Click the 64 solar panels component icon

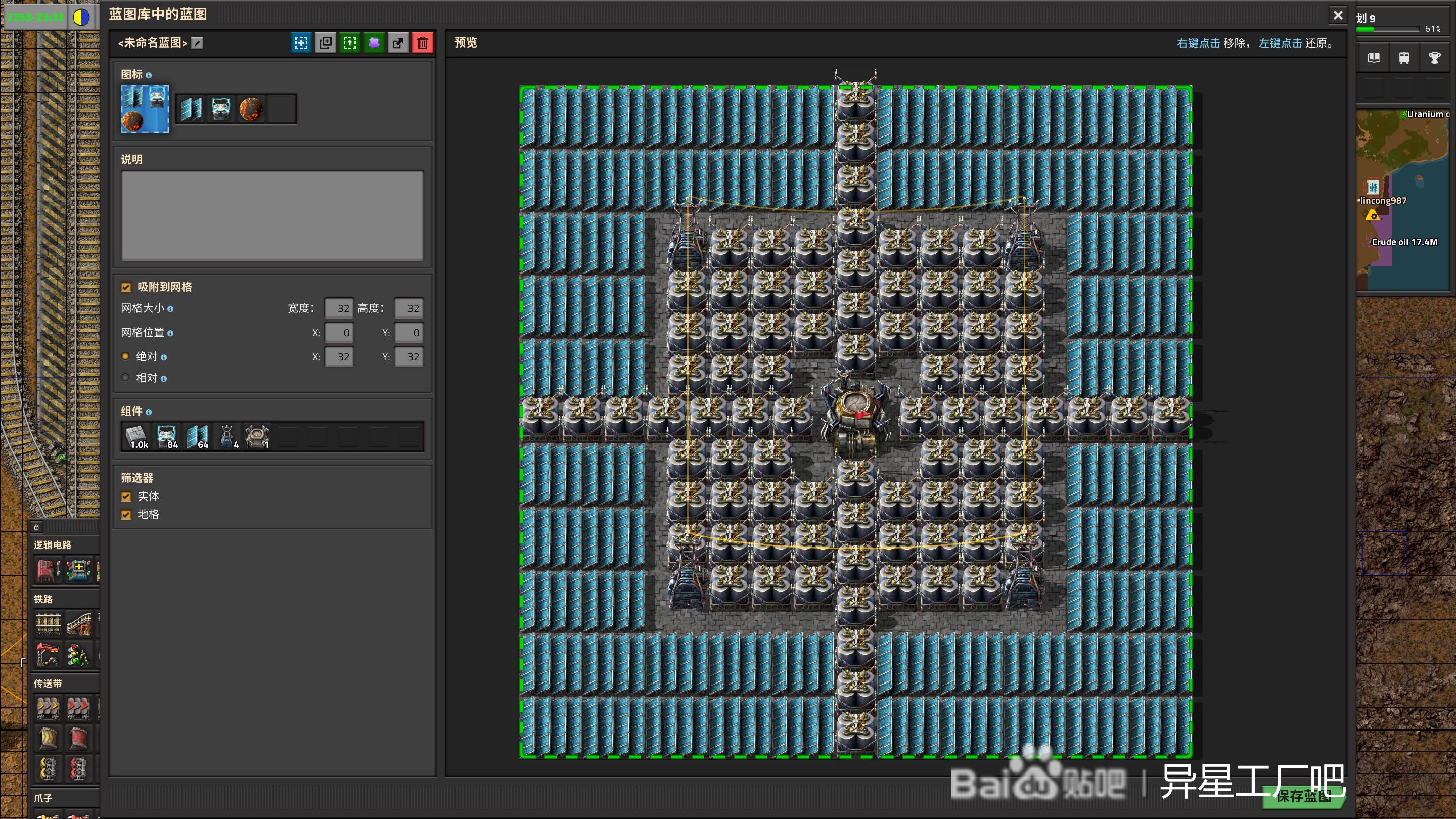coord(197,436)
